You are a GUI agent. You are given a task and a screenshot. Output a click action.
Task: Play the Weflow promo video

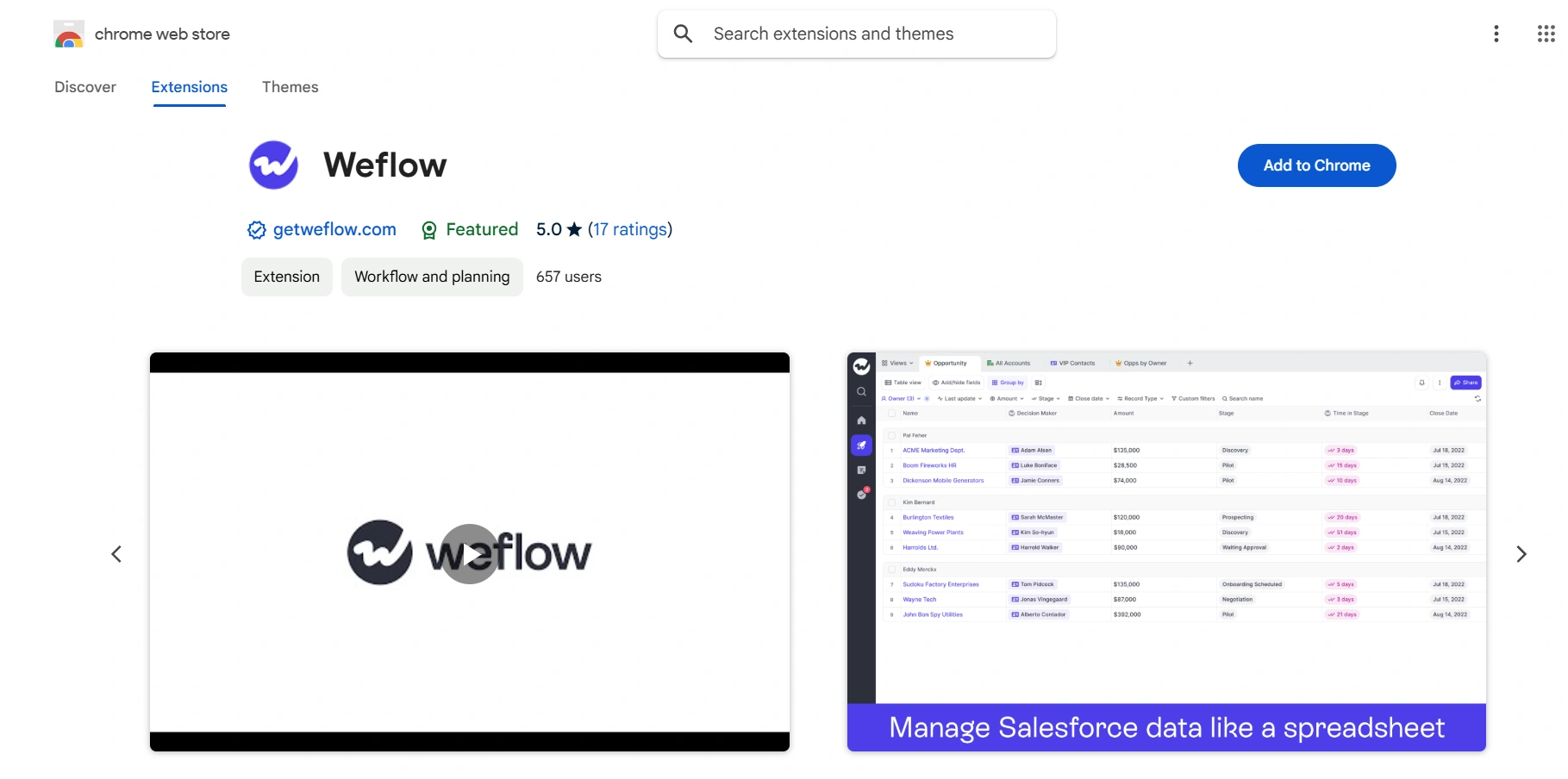click(x=469, y=553)
